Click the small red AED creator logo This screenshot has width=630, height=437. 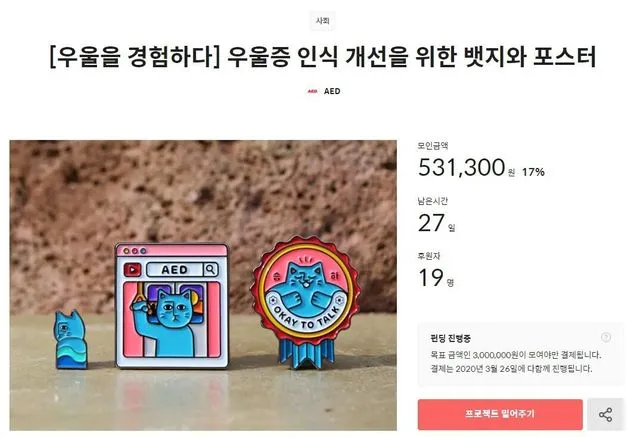(x=312, y=92)
